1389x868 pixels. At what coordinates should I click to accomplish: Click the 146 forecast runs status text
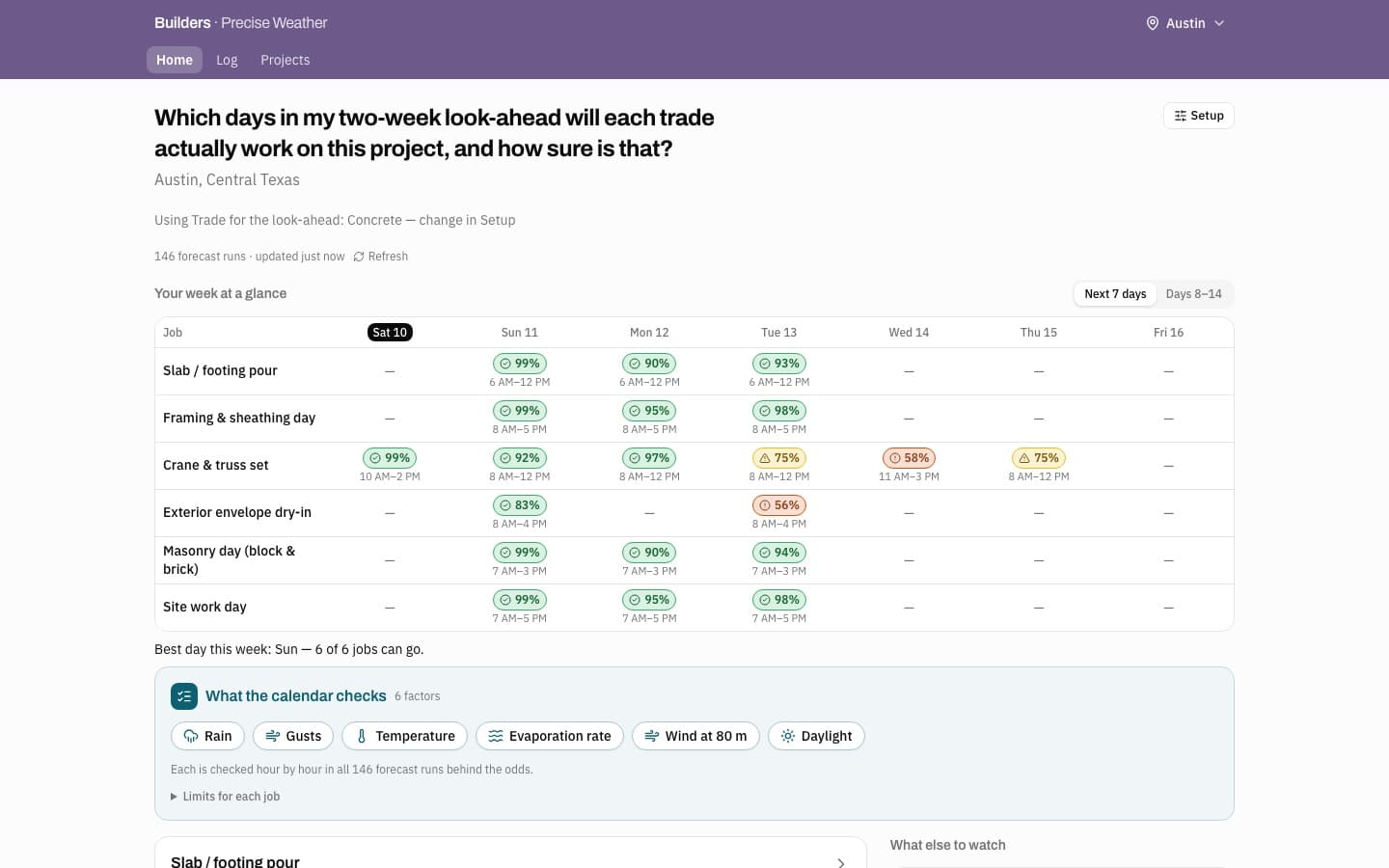pos(250,257)
